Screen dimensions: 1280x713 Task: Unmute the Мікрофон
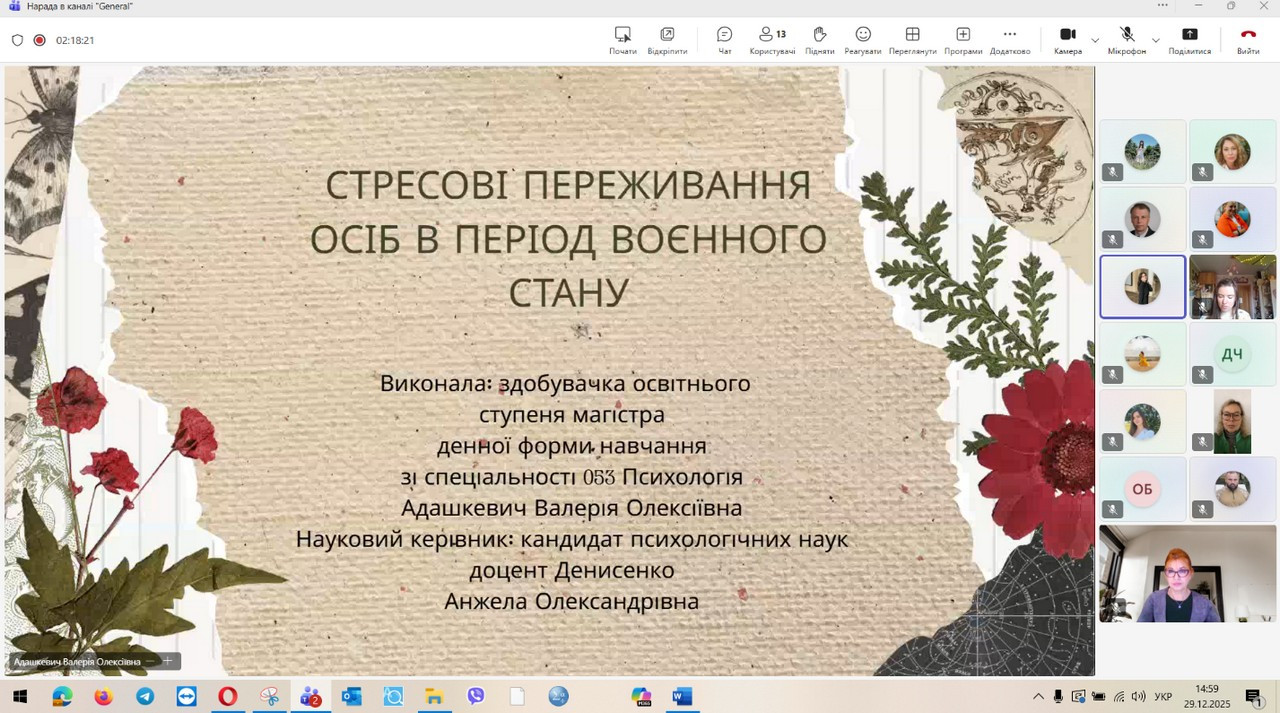pos(1126,39)
